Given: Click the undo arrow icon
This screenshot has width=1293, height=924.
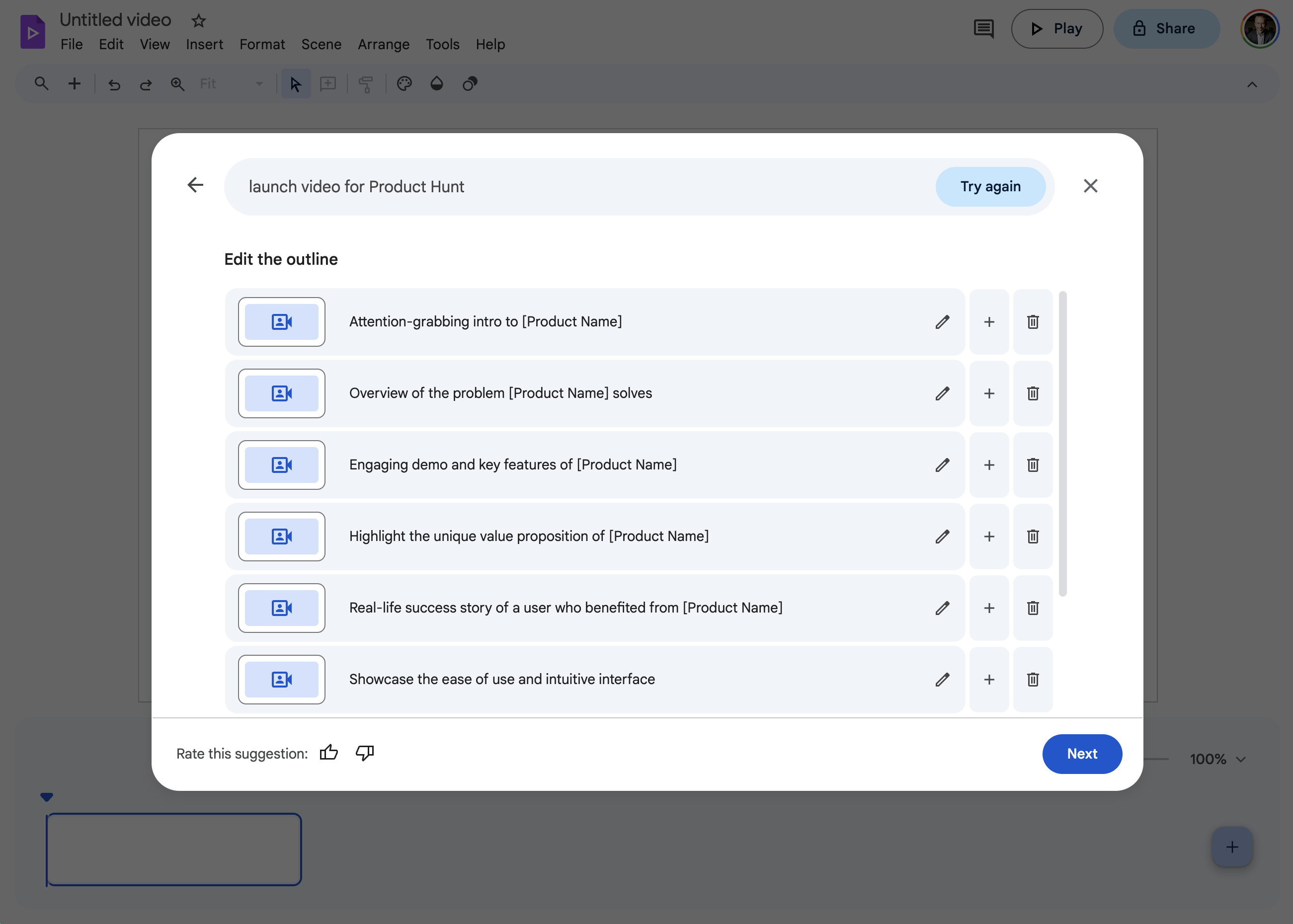Looking at the screenshot, I should (113, 84).
